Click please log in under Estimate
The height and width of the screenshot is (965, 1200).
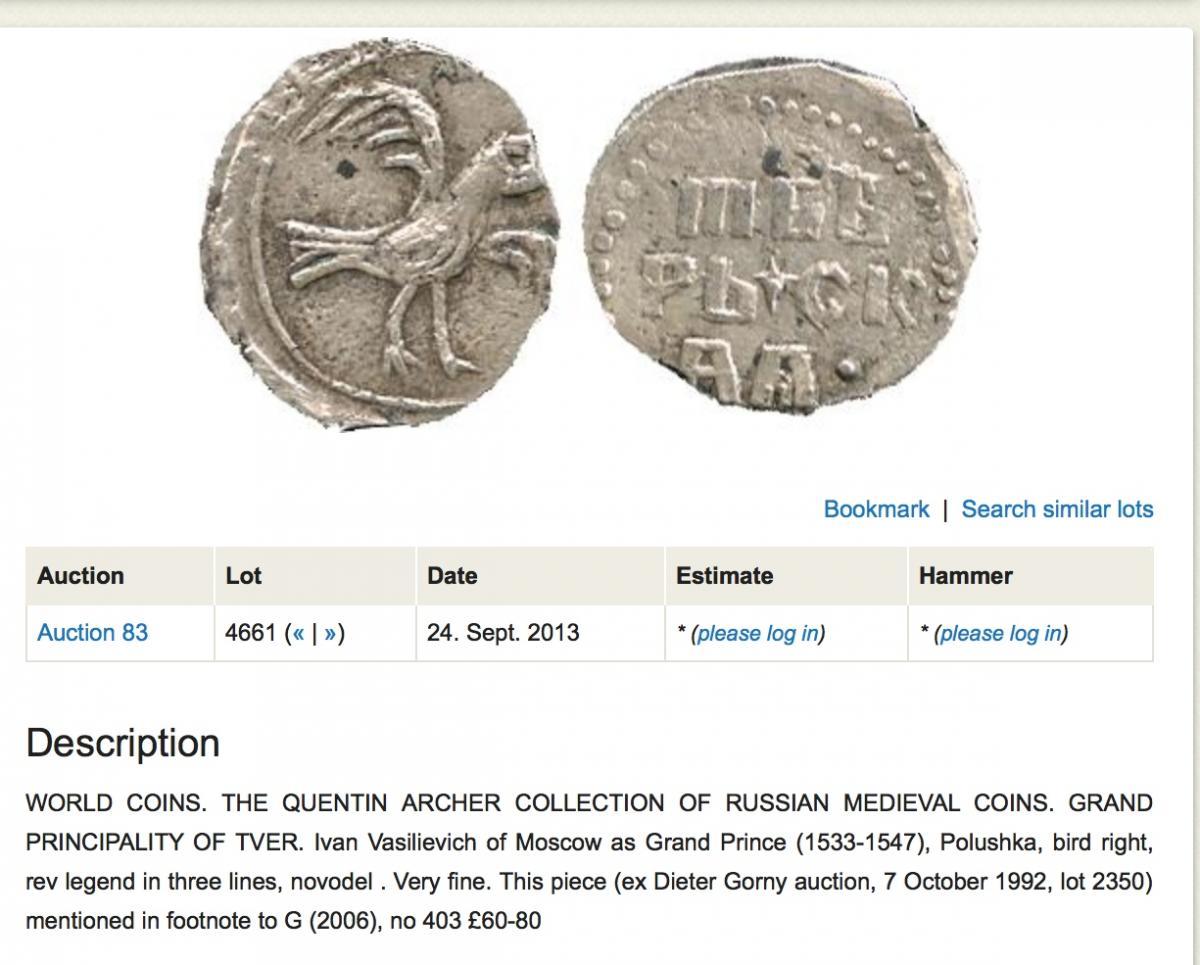tap(757, 633)
